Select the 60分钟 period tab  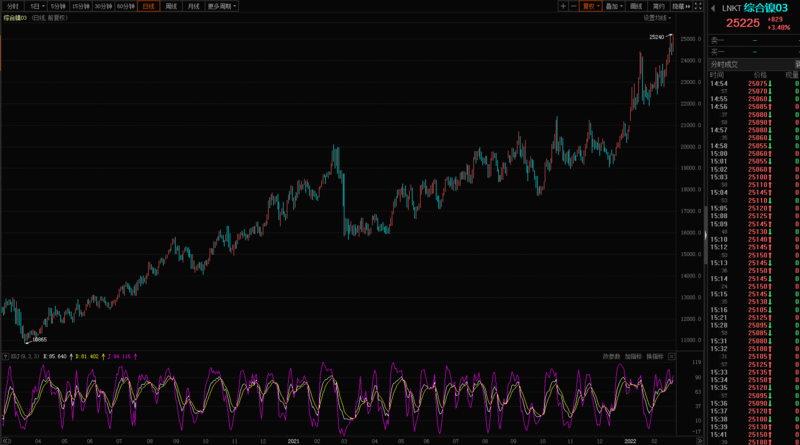coord(126,6)
